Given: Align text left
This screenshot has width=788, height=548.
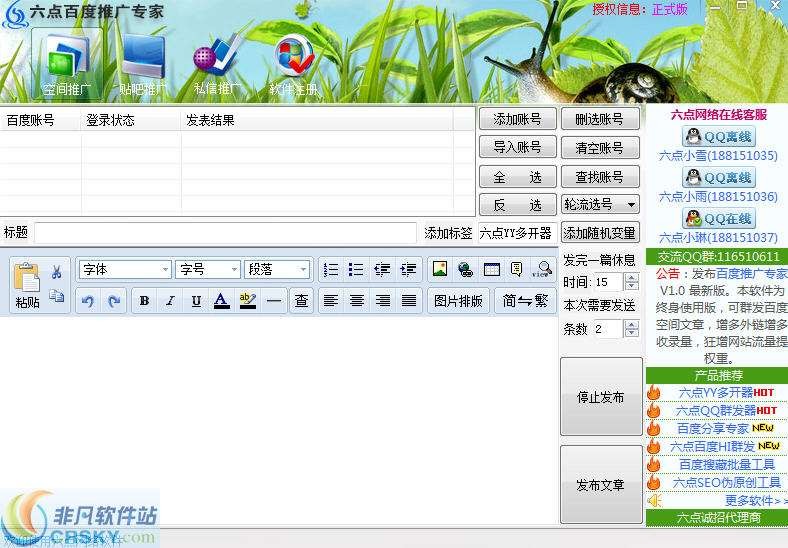Looking at the screenshot, I should [331, 301].
